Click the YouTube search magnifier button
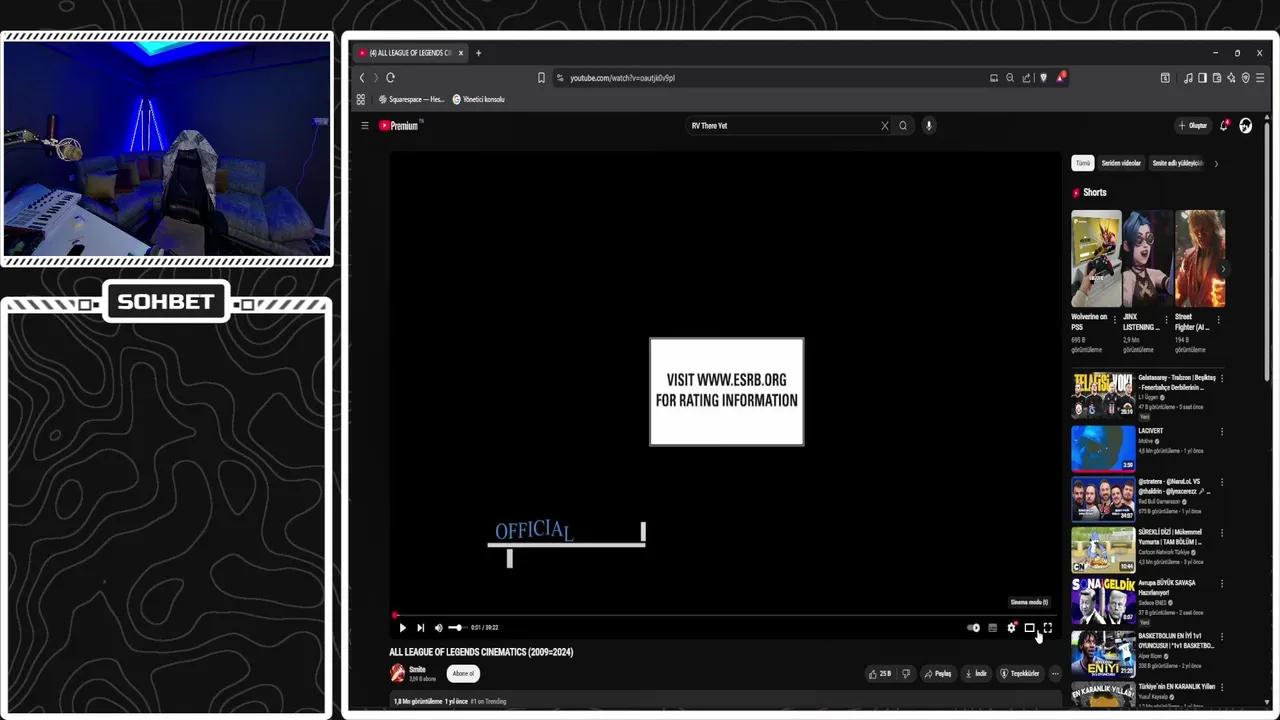The image size is (1280, 720). [903, 126]
